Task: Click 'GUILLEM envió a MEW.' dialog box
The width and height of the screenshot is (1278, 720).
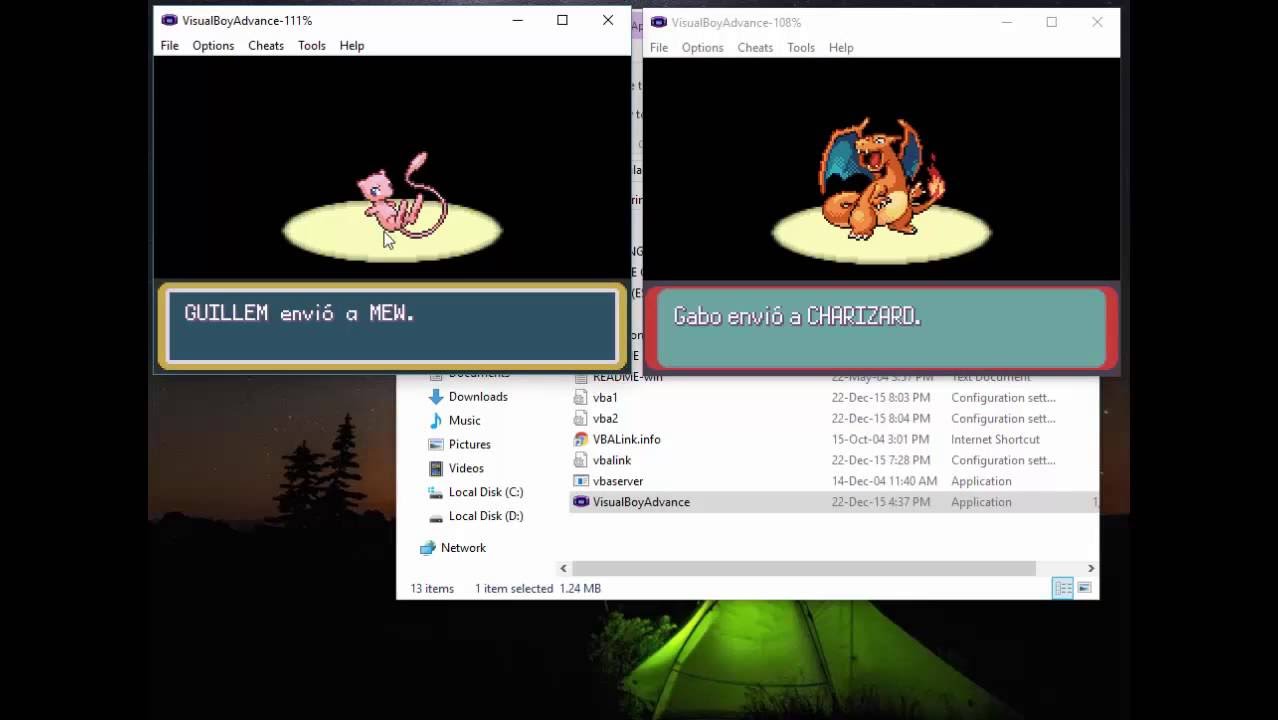Action: click(392, 325)
